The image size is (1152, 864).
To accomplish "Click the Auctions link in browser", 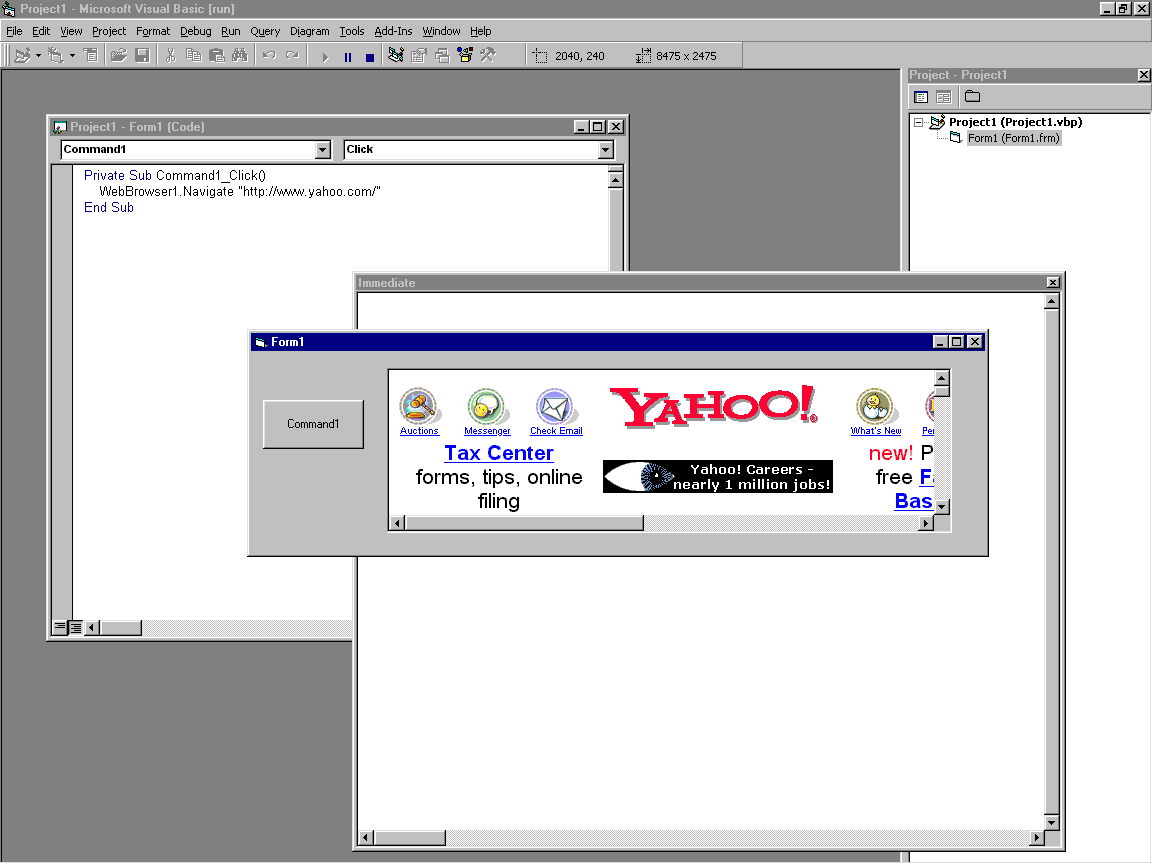I will (419, 431).
